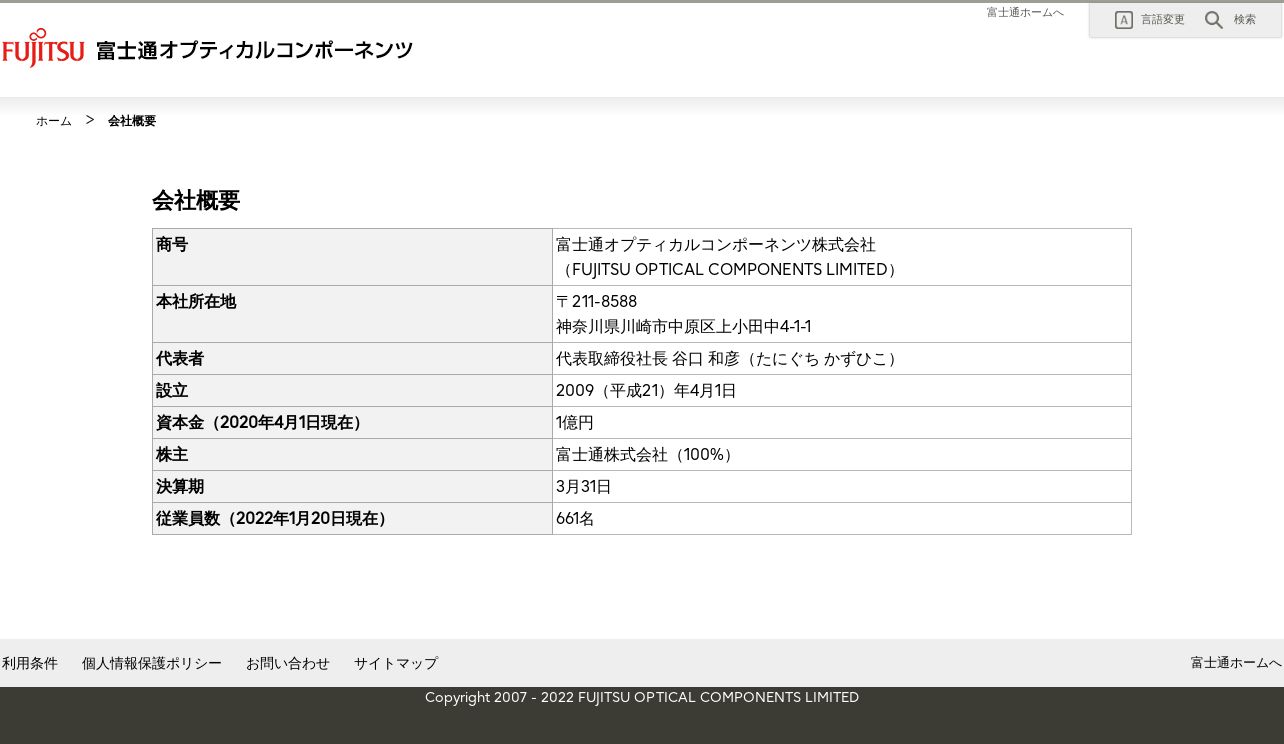Select the 商号 table header cell
Image resolution: width=1284 pixels, height=744 pixels.
[x=352, y=257]
